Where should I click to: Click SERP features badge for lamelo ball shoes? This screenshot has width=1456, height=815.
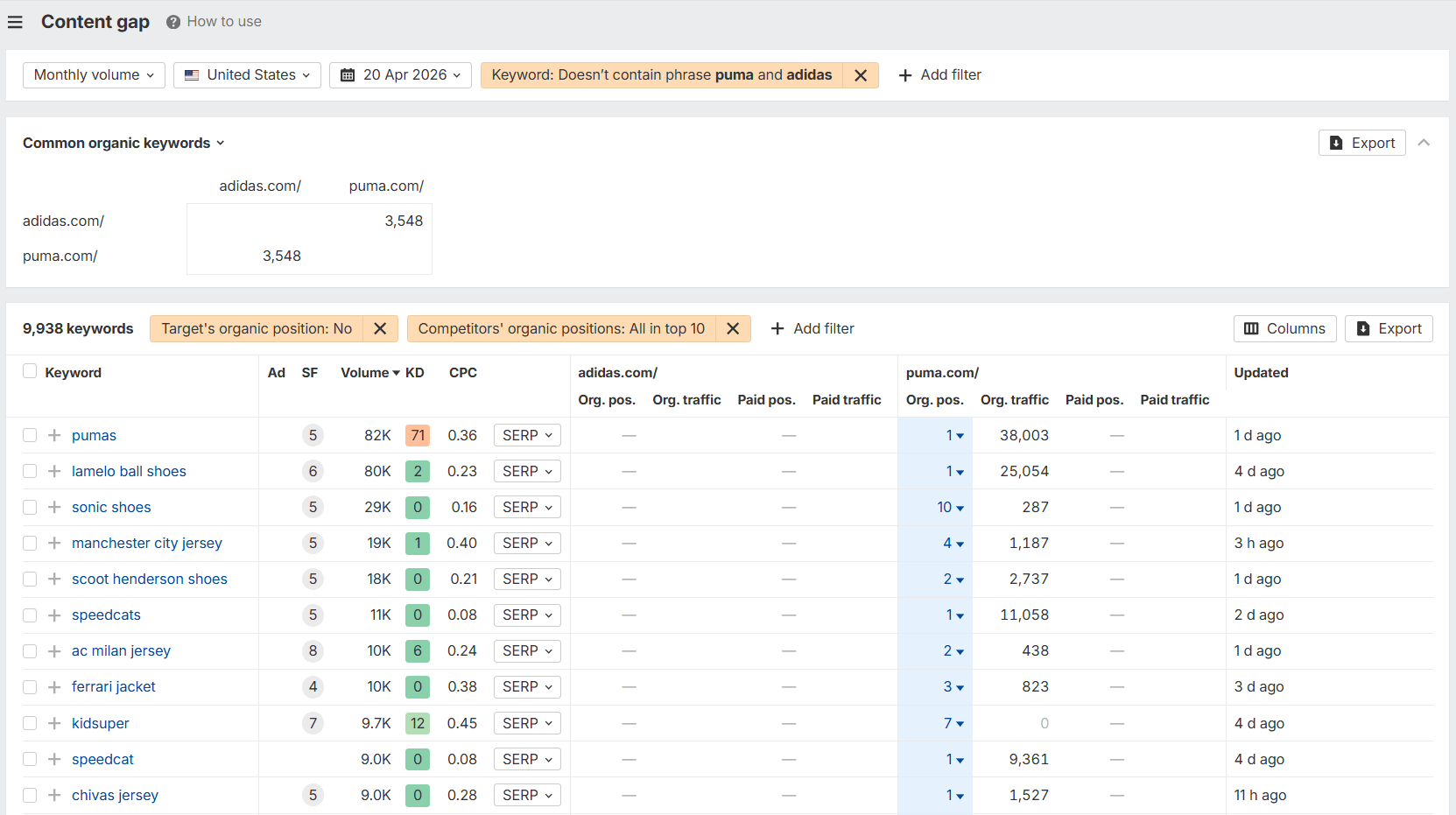coord(313,471)
